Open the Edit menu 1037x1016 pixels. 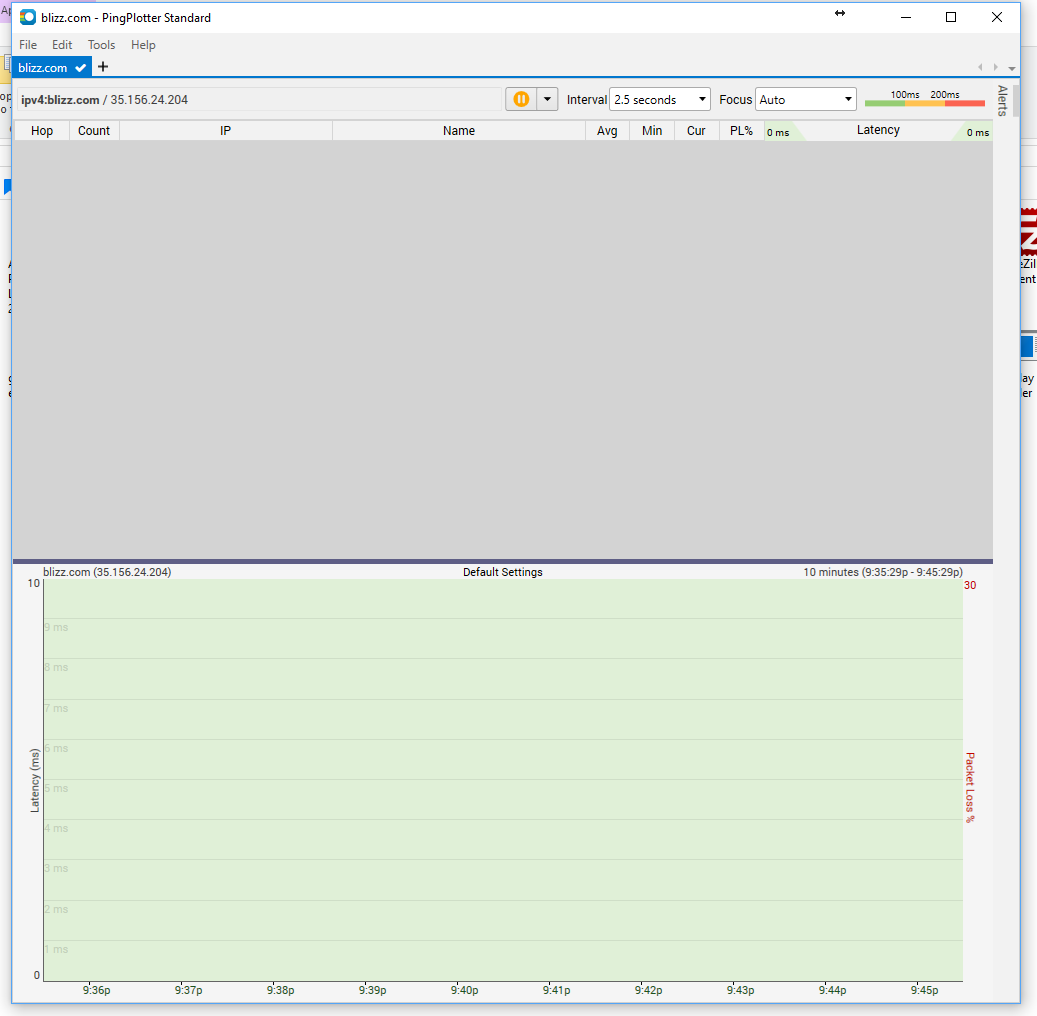[x=62, y=45]
